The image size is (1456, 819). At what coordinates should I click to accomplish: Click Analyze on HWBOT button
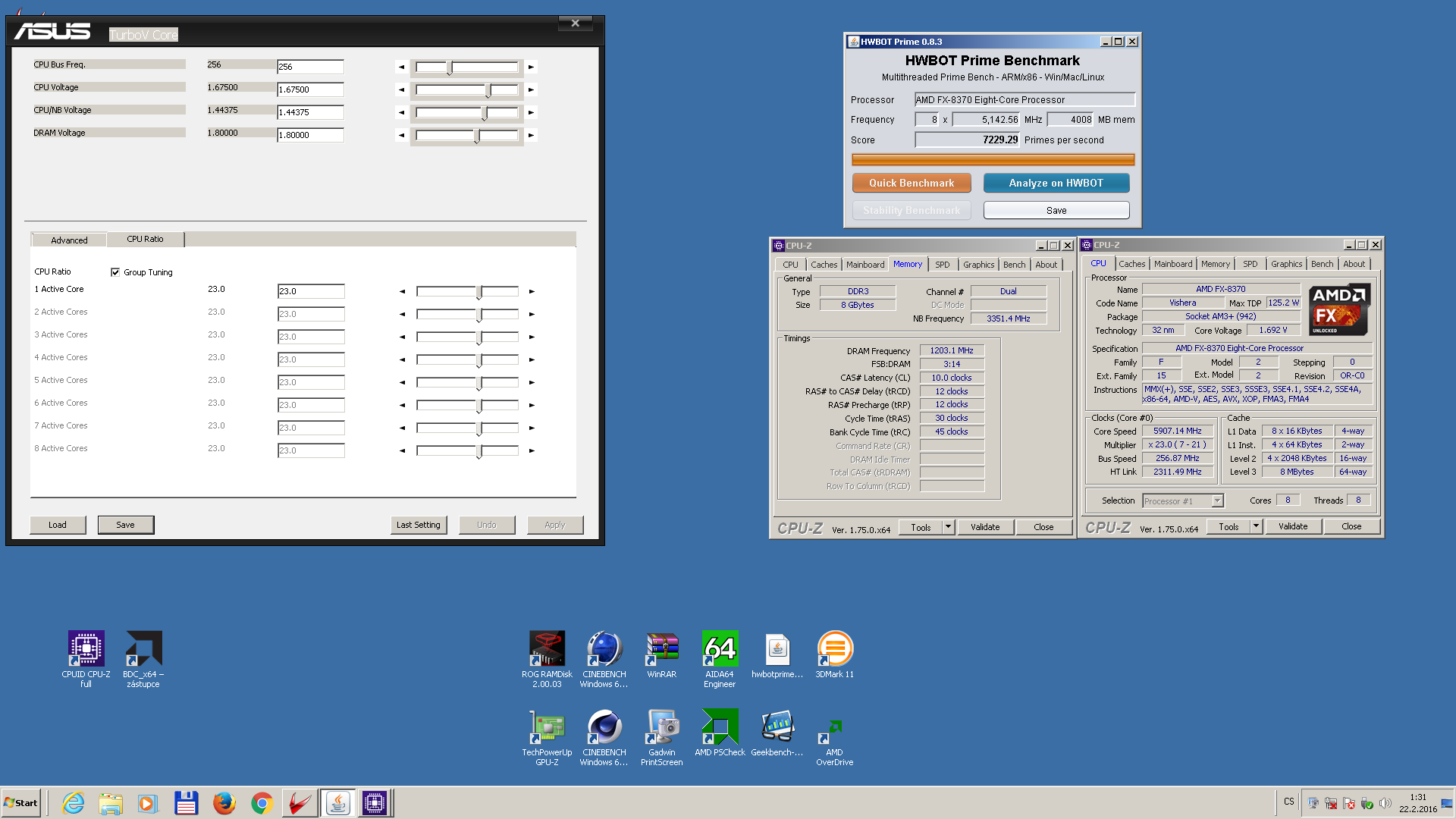point(1056,183)
